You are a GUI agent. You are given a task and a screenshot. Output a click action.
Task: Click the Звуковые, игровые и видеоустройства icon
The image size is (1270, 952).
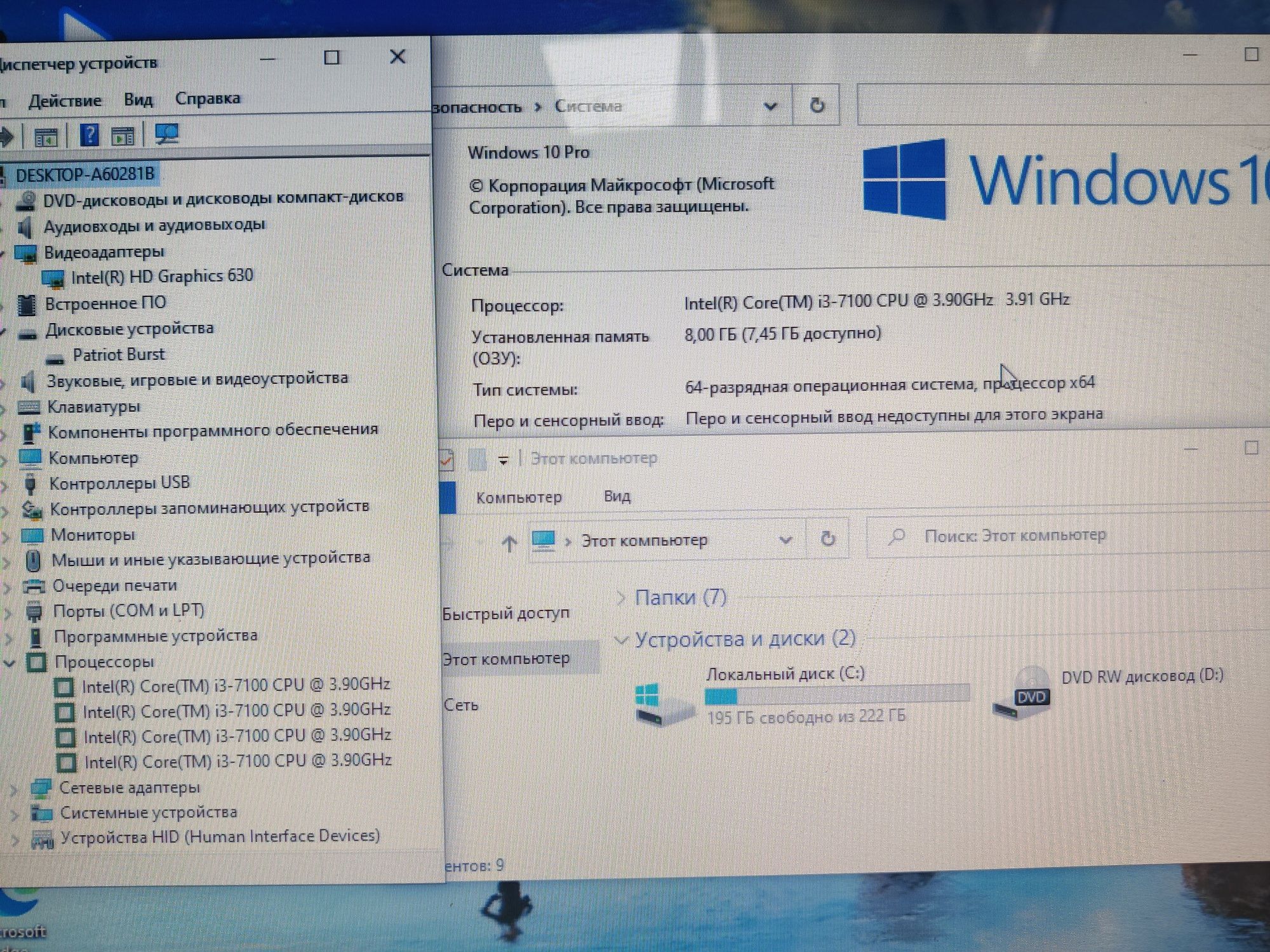coord(28,381)
